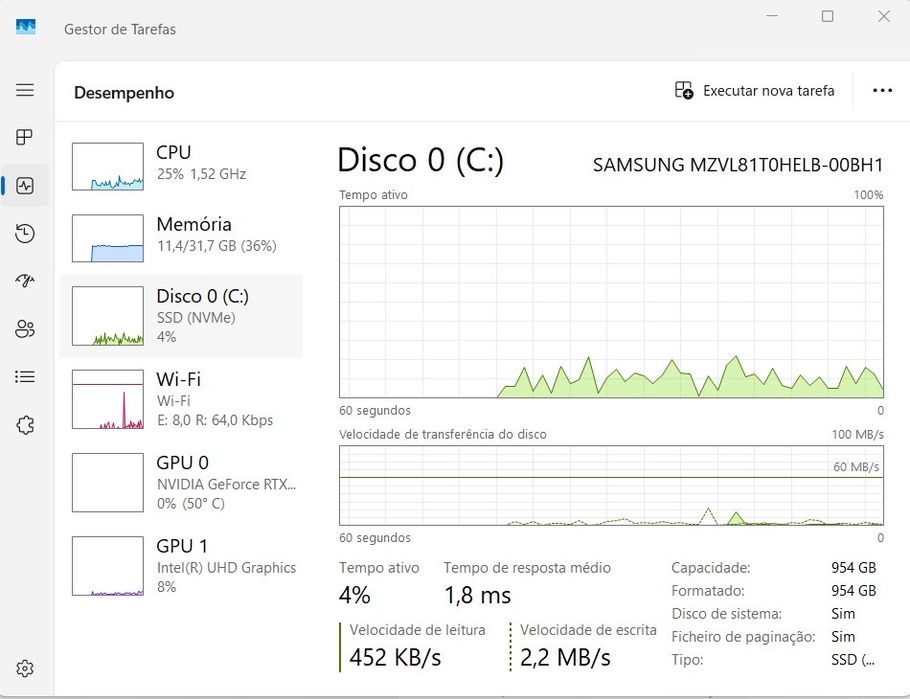Viewport: 910px width, 699px height.
Task: Click the Capacidade label
Action: coord(711,568)
